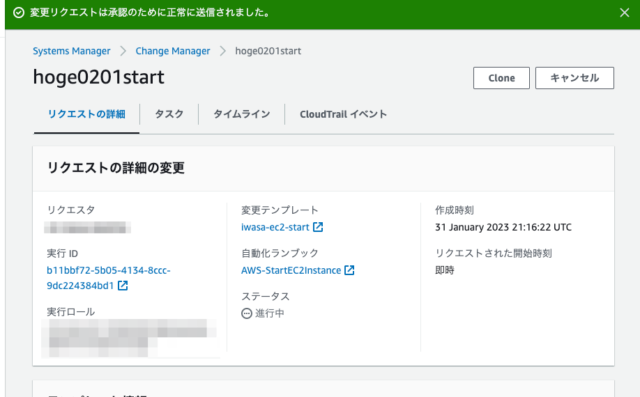Open external link icon after execution ID
The height and width of the screenshot is (397, 640).
tap(123, 286)
